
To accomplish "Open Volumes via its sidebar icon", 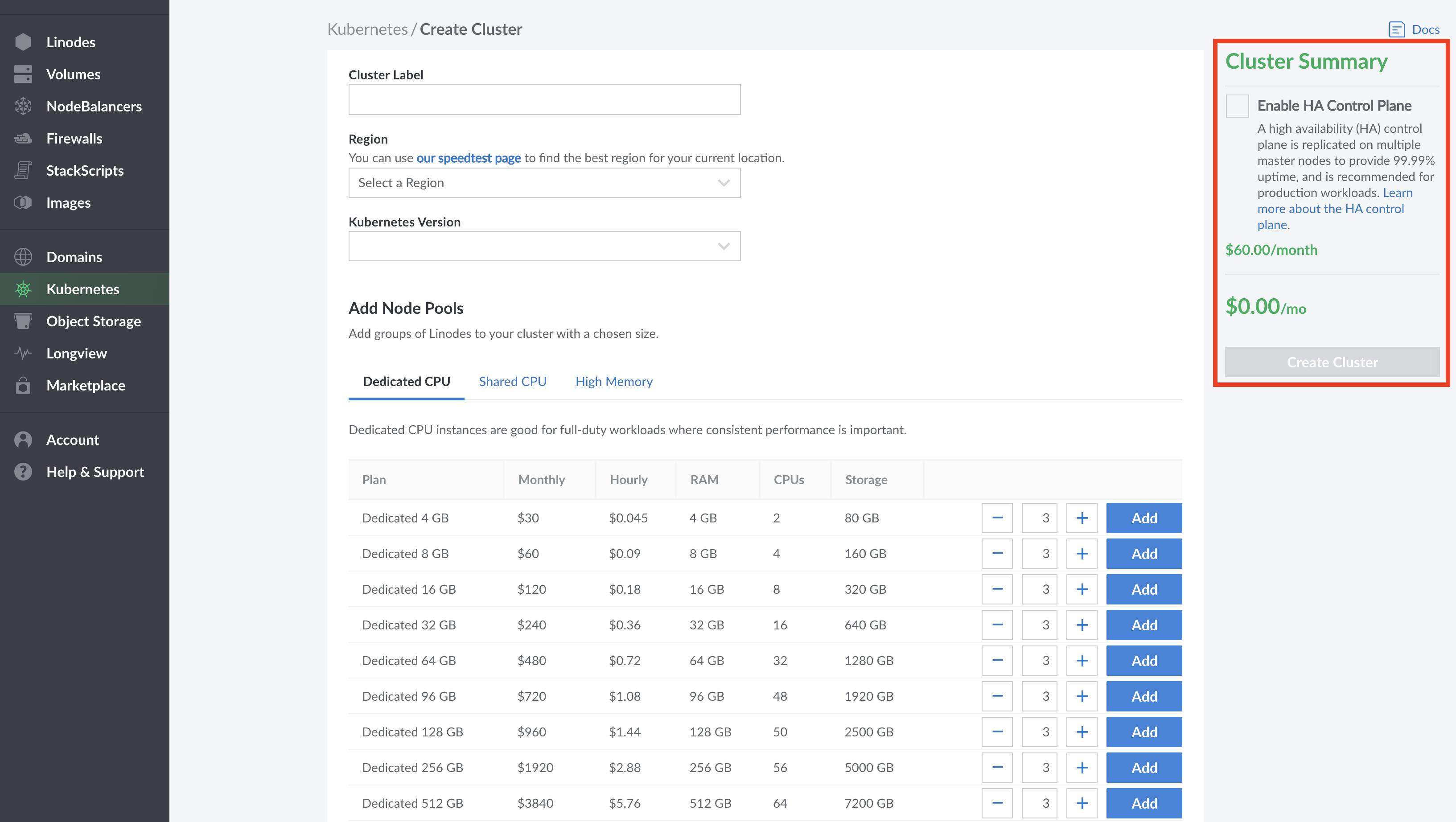I will click(23, 74).
